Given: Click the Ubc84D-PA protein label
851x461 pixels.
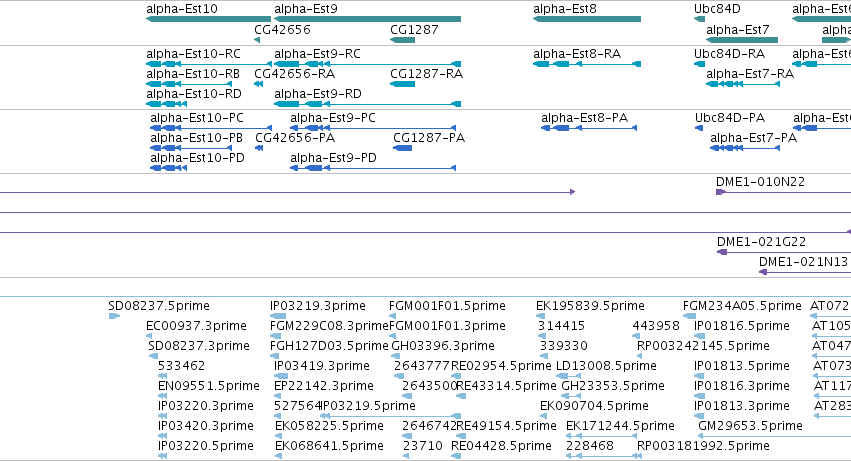Looking at the screenshot, I should pyautogui.click(x=730, y=118).
